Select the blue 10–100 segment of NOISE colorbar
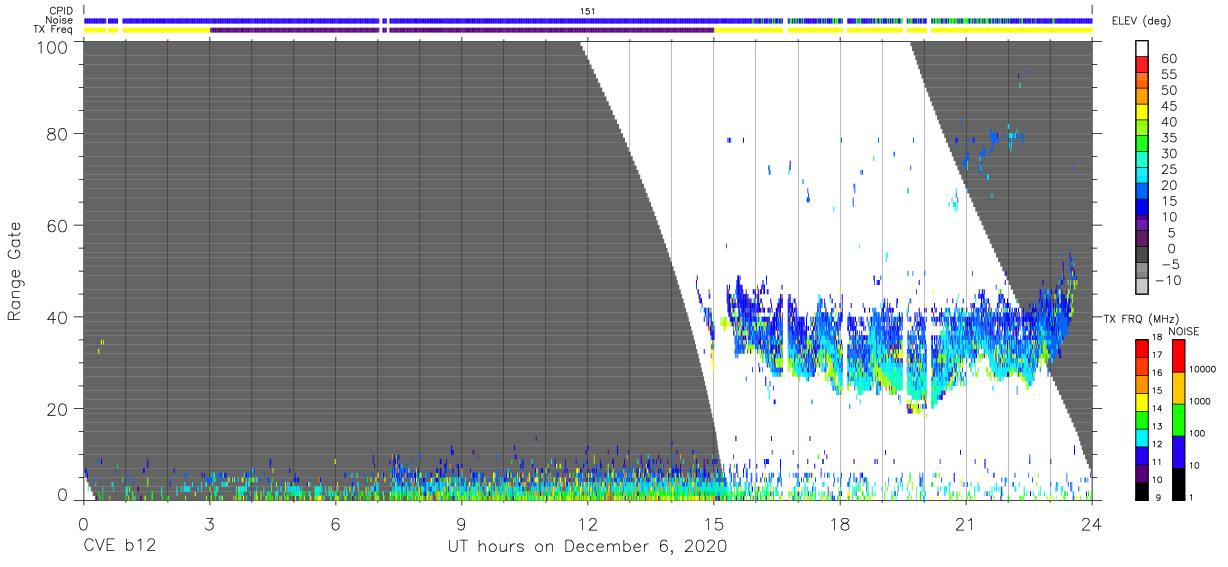Screen dimensions: 1228x567 pyautogui.click(x=1180, y=450)
